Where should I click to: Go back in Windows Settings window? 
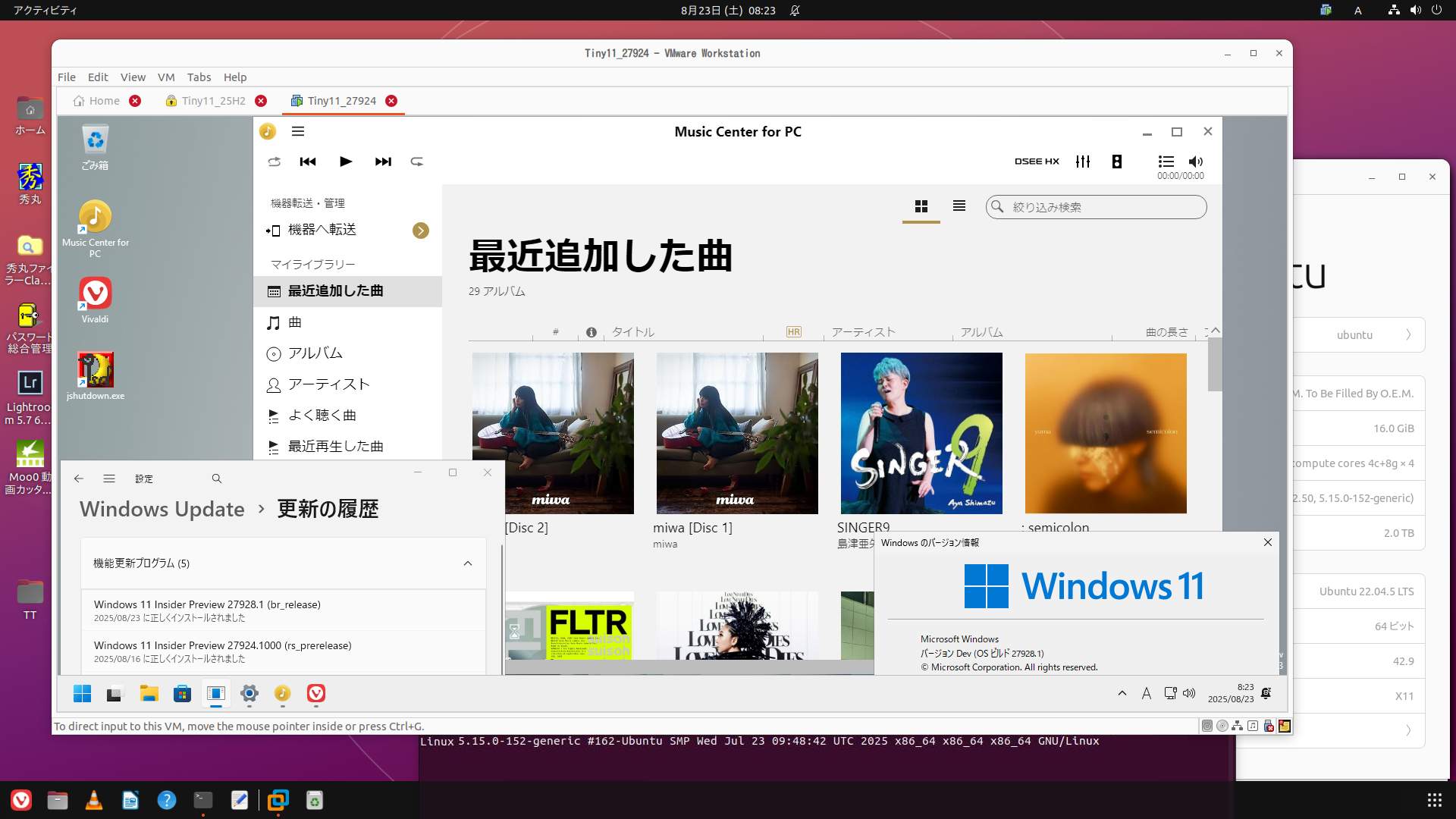[x=79, y=479]
